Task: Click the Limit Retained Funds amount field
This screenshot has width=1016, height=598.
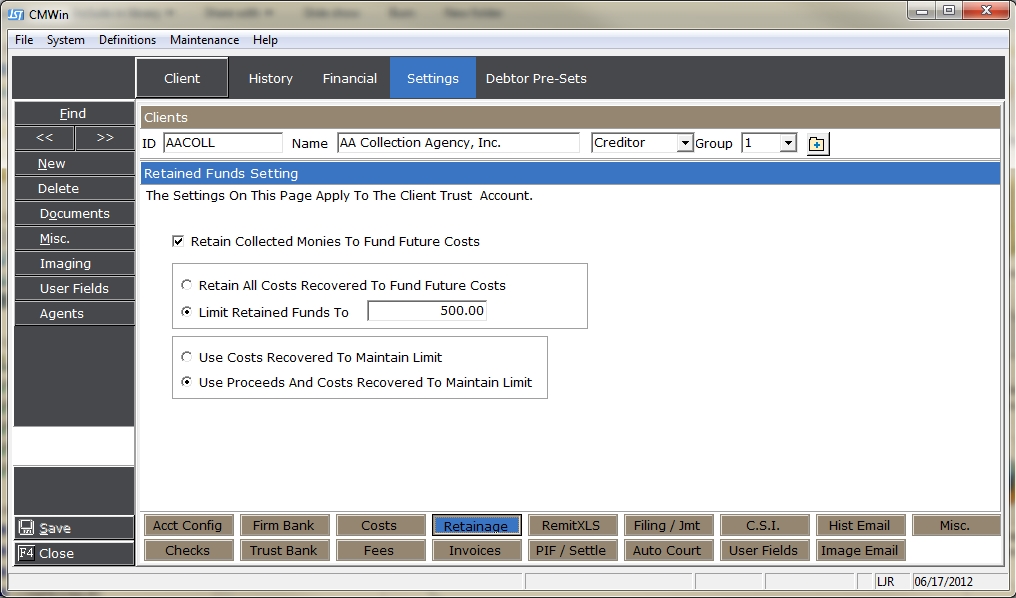Action: coord(427,312)
